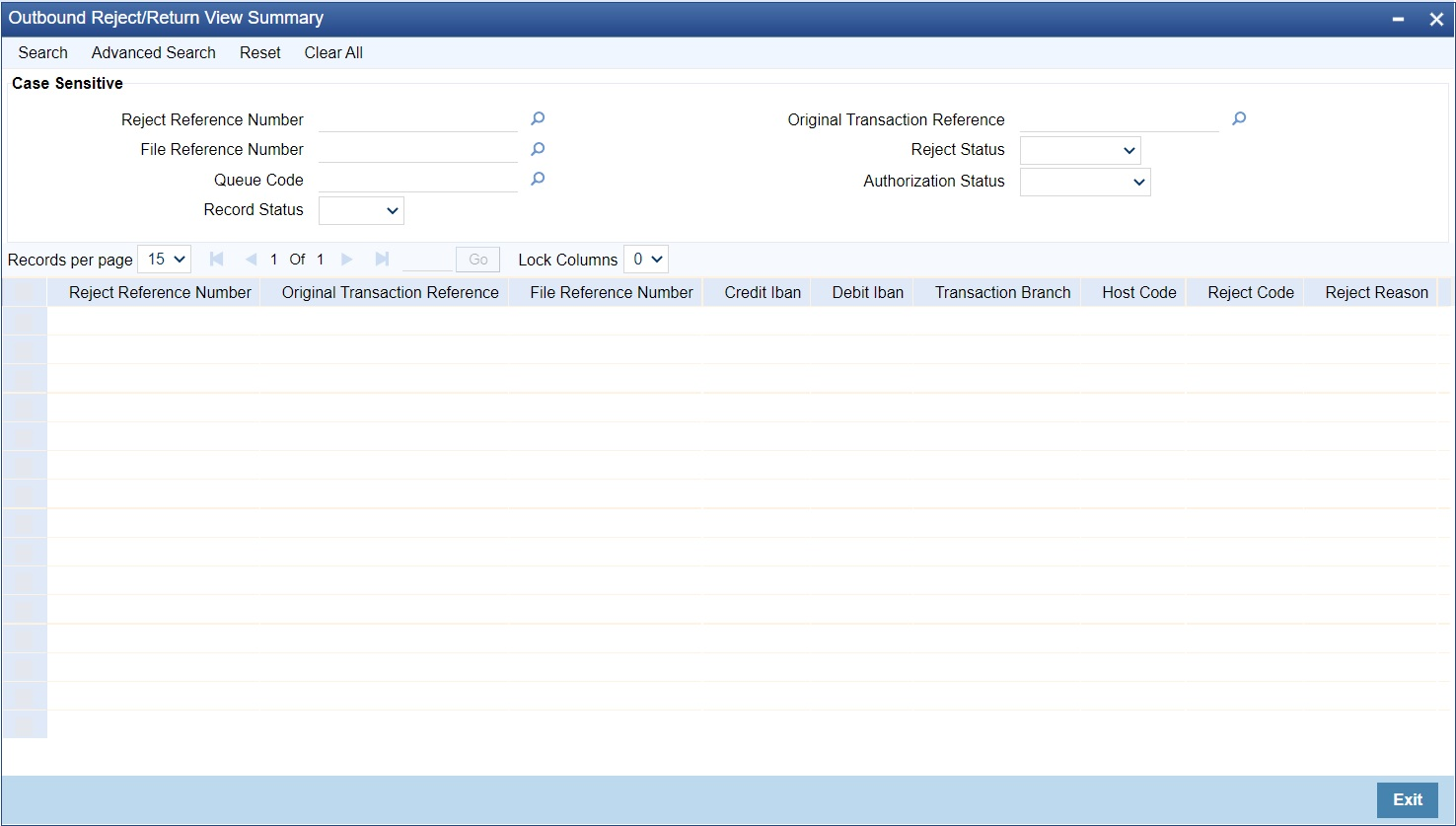The width and height of the screenshot is (1456, 826).
Task: Expand the Reject Status dropdown
Action: [x=1080, y=150]
